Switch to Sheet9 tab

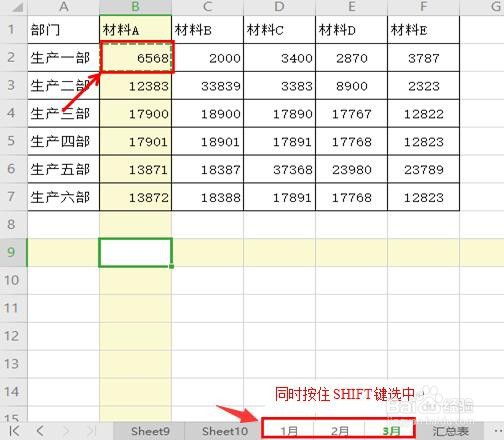coord(150,431)
